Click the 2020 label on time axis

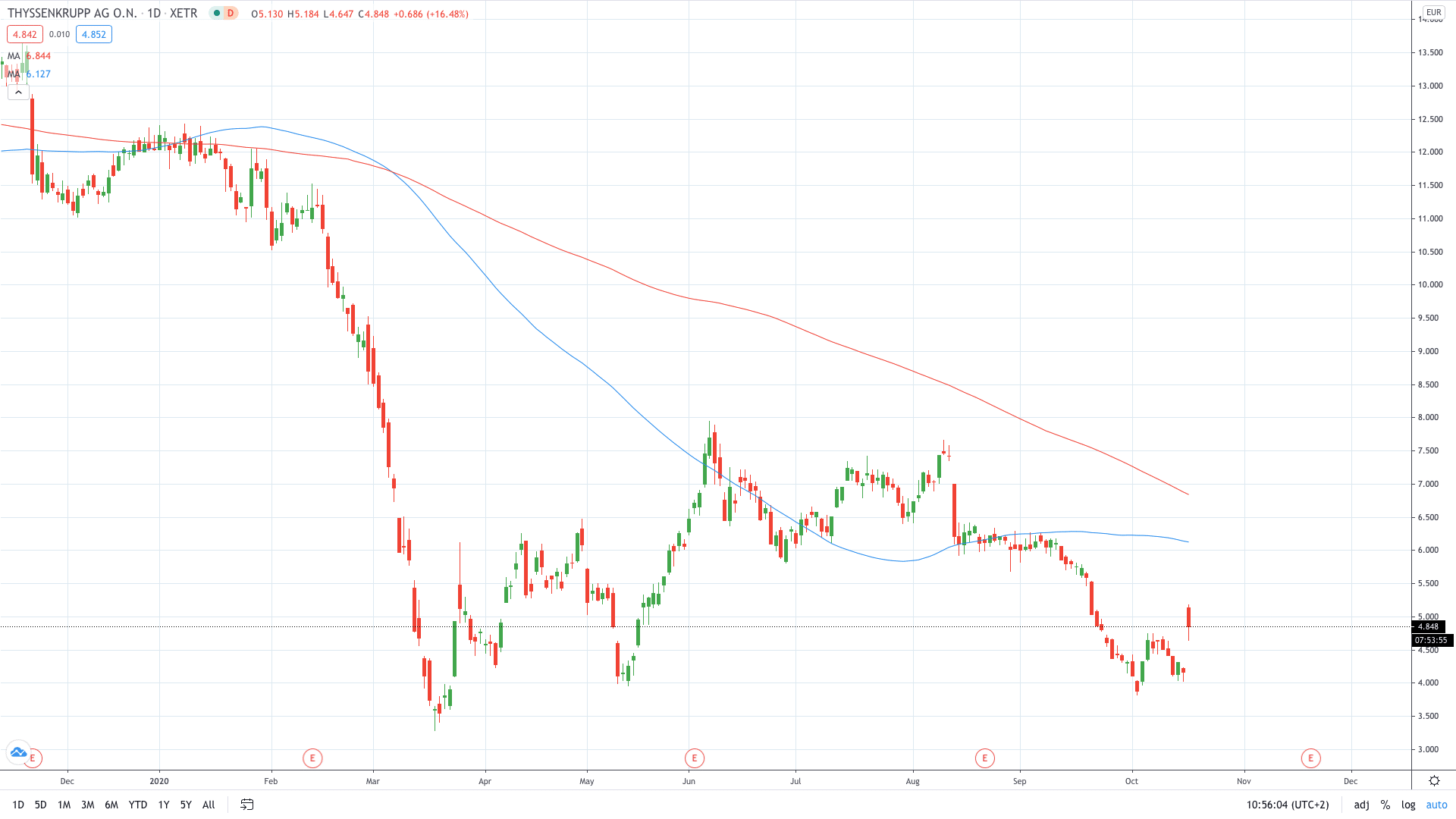click(x=159, y=781)
